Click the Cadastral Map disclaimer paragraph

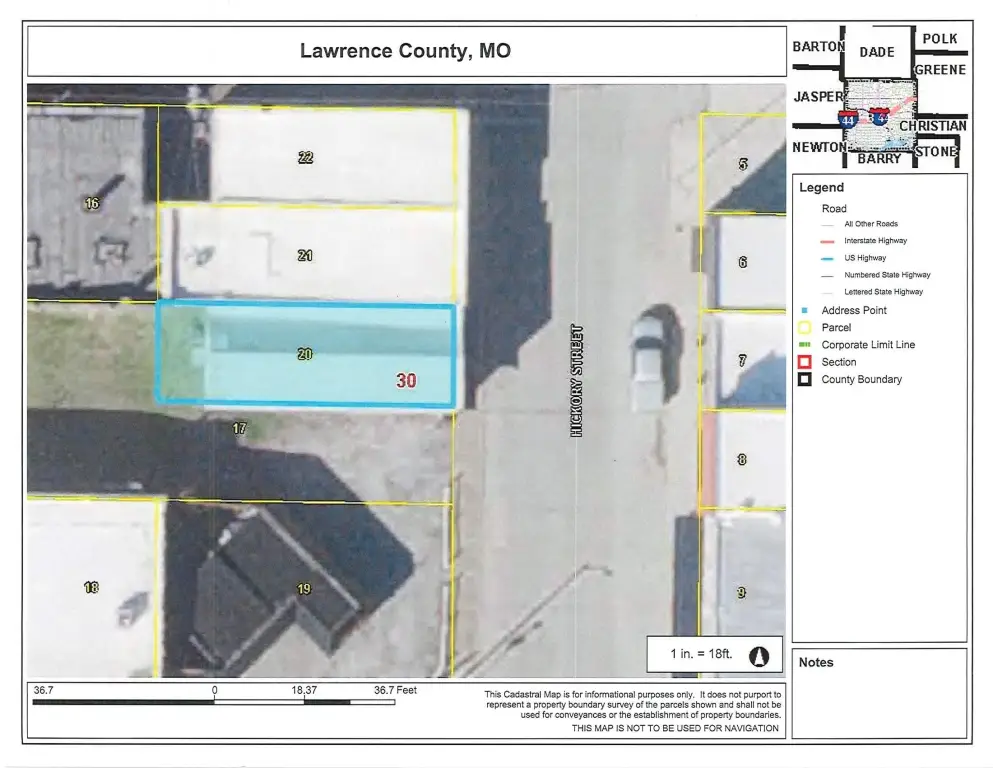click(x=633, y=705)
